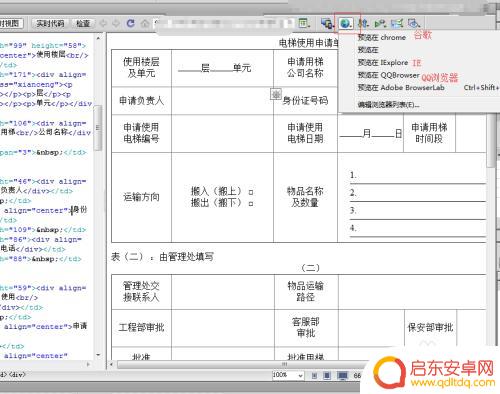The height and width of the screenshot is (394, 500).
Task: Click the forward arrow navigation icon
Action: [x=116, y=23]
